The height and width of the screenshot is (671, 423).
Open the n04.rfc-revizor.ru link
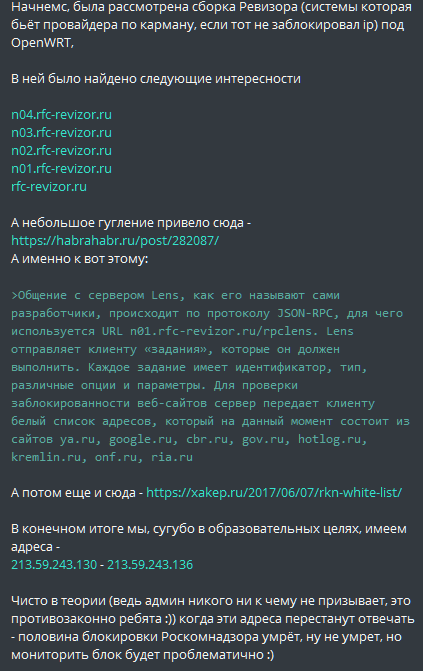[61, 115]
